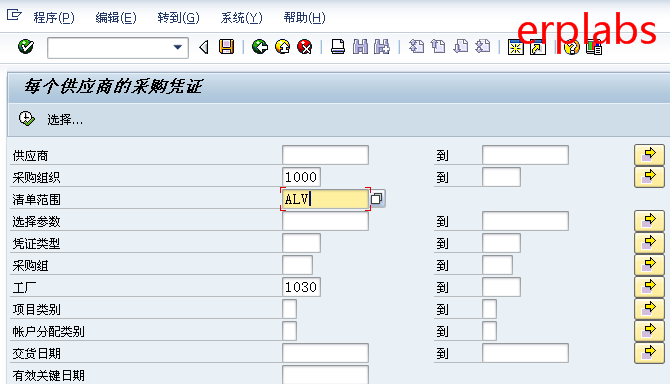Open the 编辑(E) menu

click(x=116, y=18)
